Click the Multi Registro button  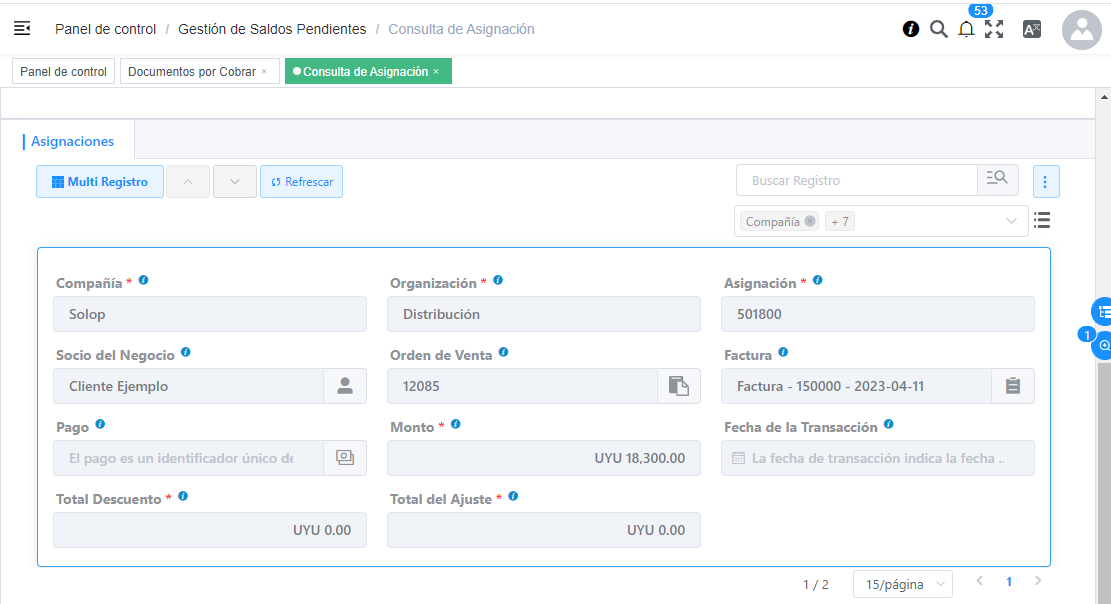[100, 182]
